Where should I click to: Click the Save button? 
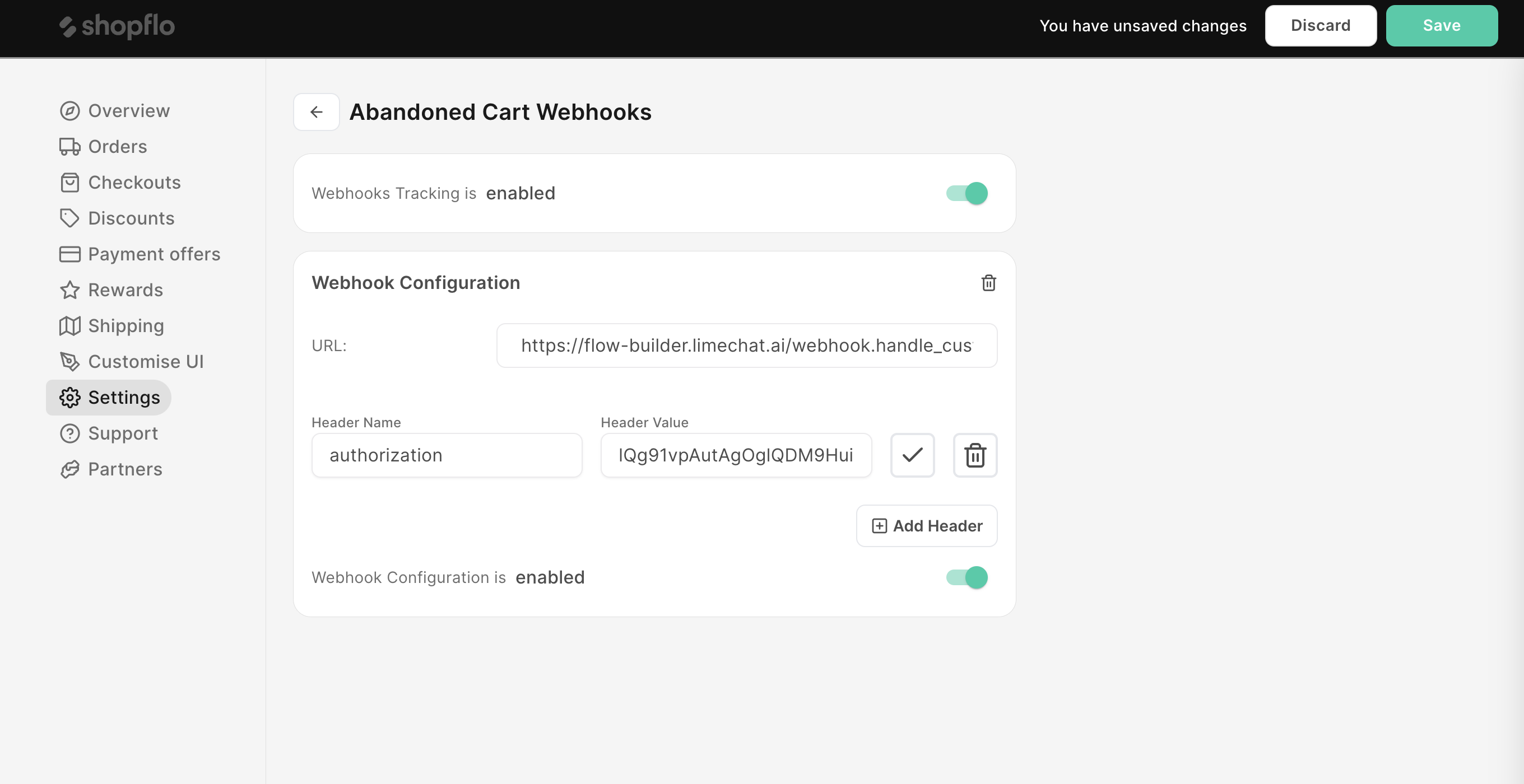tap(1441, 25)
